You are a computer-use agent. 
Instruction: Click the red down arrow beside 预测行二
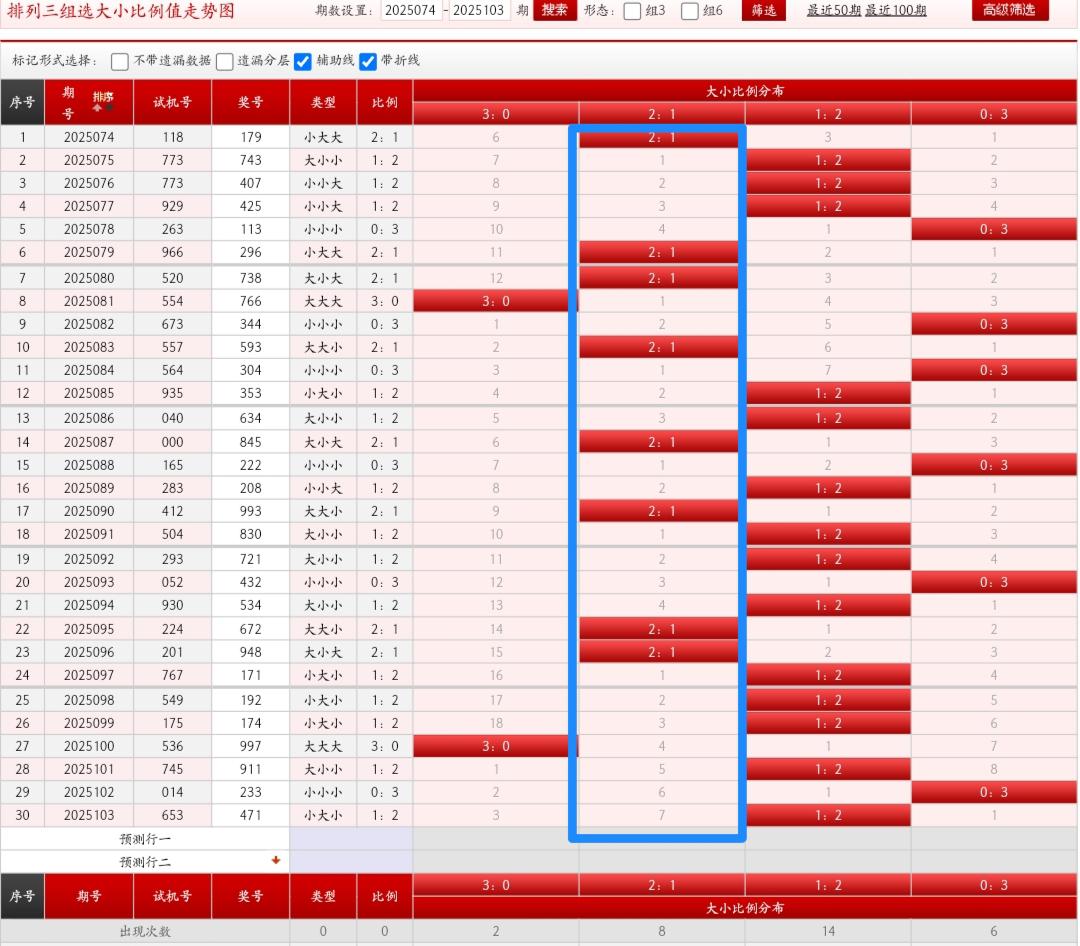[276, 860]
